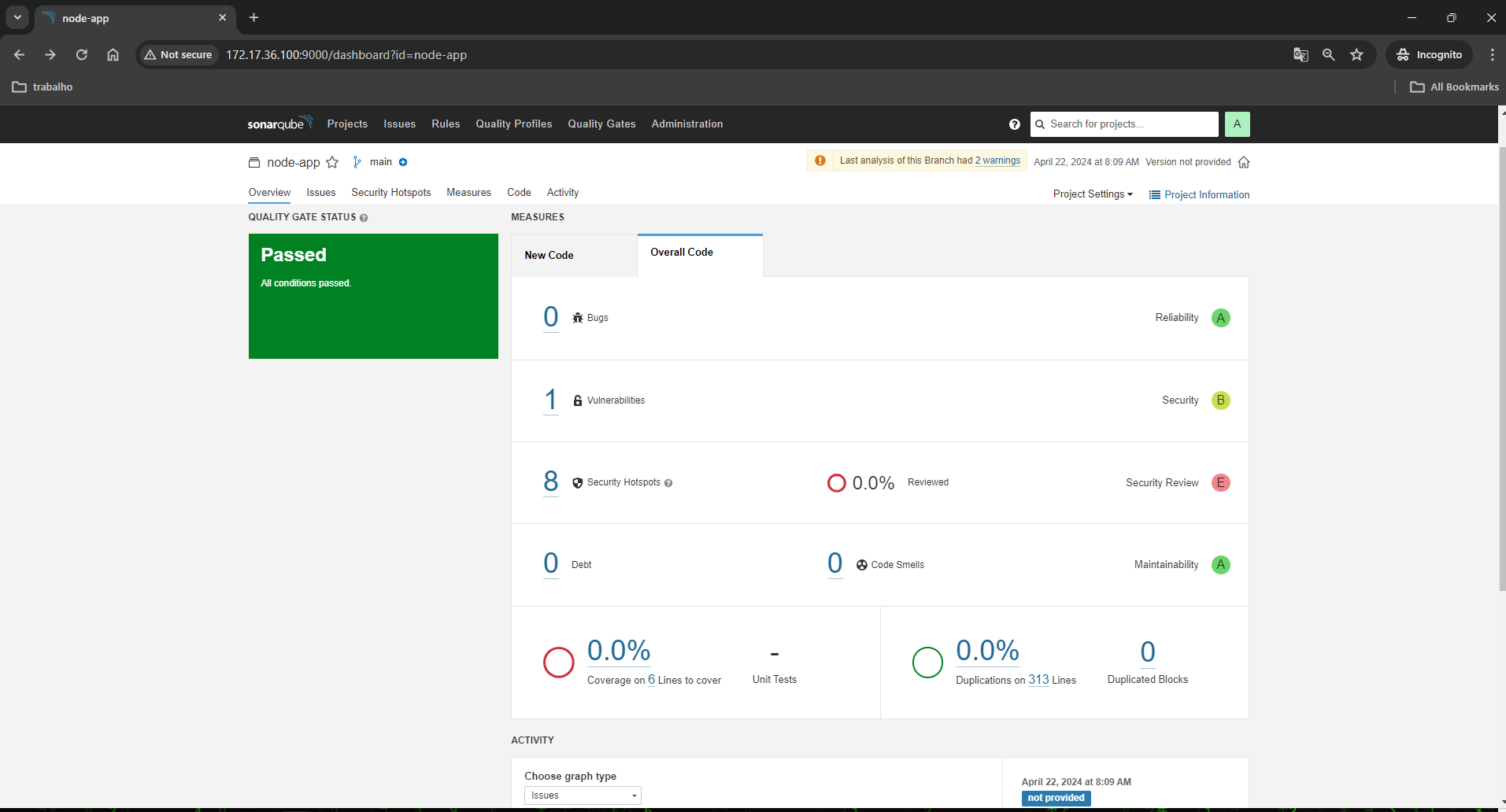
Task: Click the Reliability rating A badge
Action: [1221, 318]
